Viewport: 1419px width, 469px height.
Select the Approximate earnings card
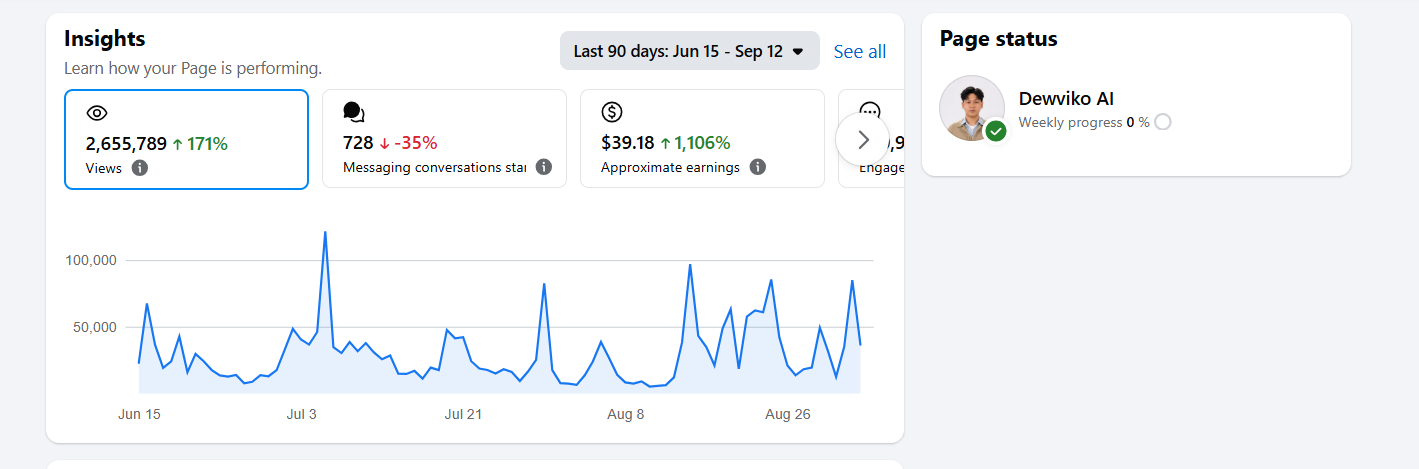703,139
